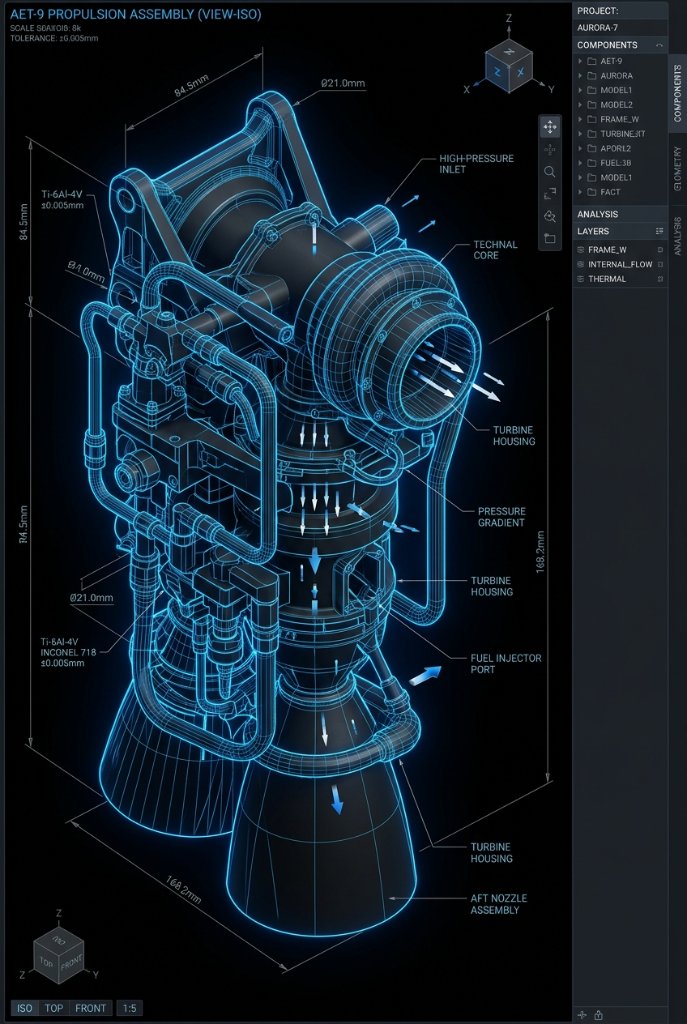Screen dimensions: 687x1024
Task: Toggle visibility box of FRAME_W layer
Action: coord(660,249)
